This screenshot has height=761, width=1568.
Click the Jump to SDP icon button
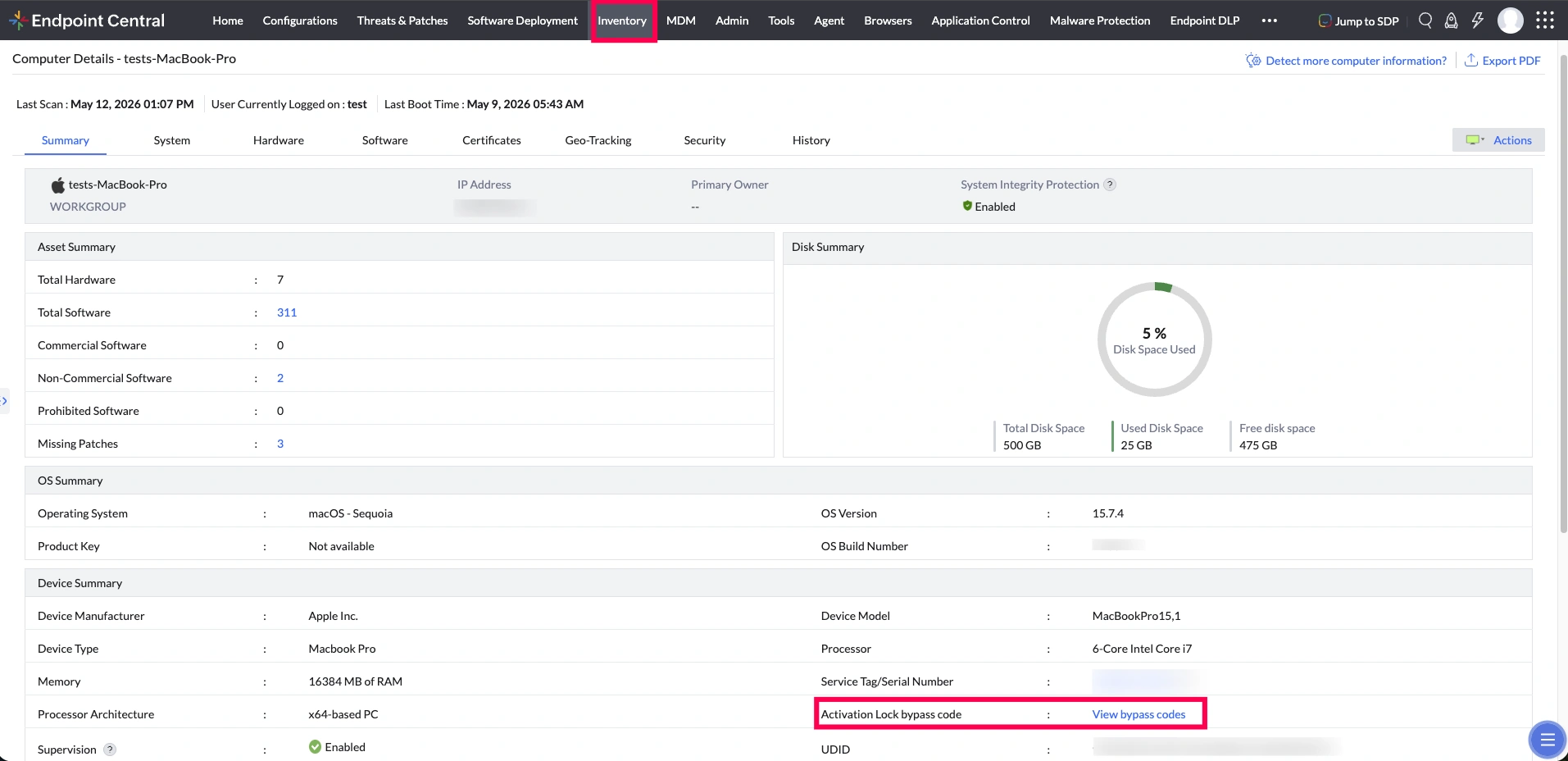1358,21
